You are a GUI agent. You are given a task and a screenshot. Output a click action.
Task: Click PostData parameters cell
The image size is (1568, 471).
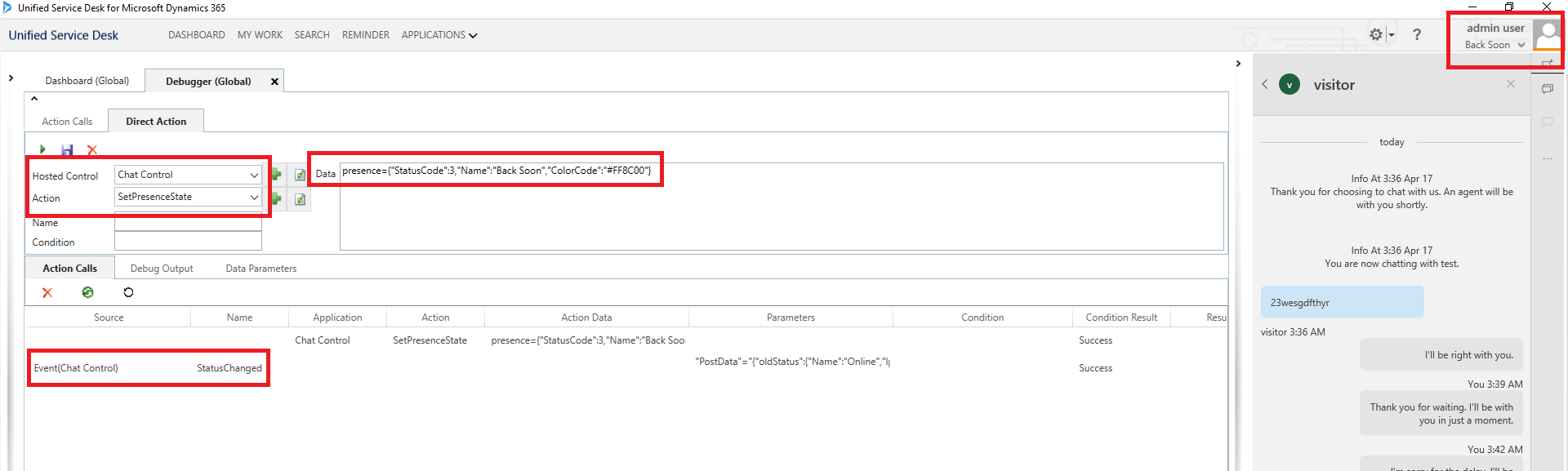792,362
